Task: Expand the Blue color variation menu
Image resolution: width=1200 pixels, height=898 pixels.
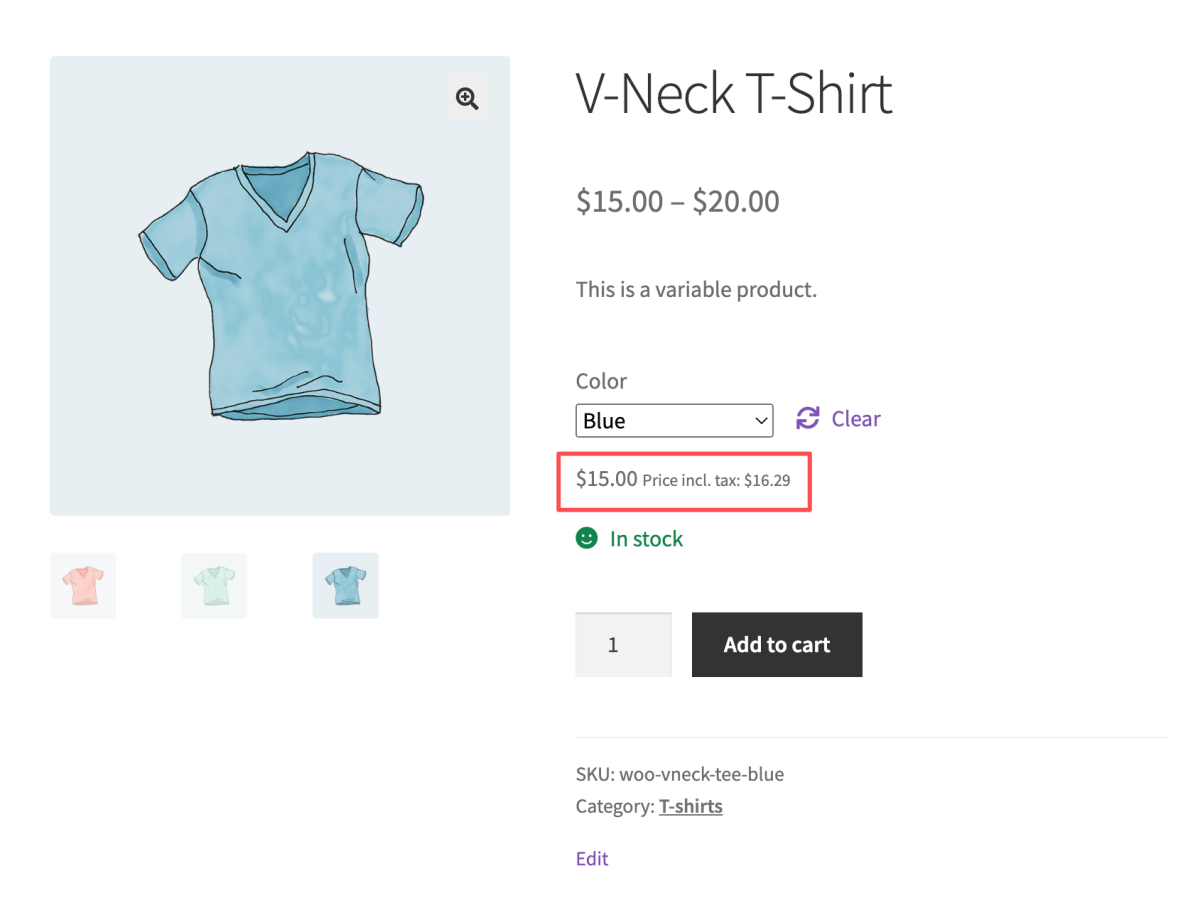Action: click(674, 420)
